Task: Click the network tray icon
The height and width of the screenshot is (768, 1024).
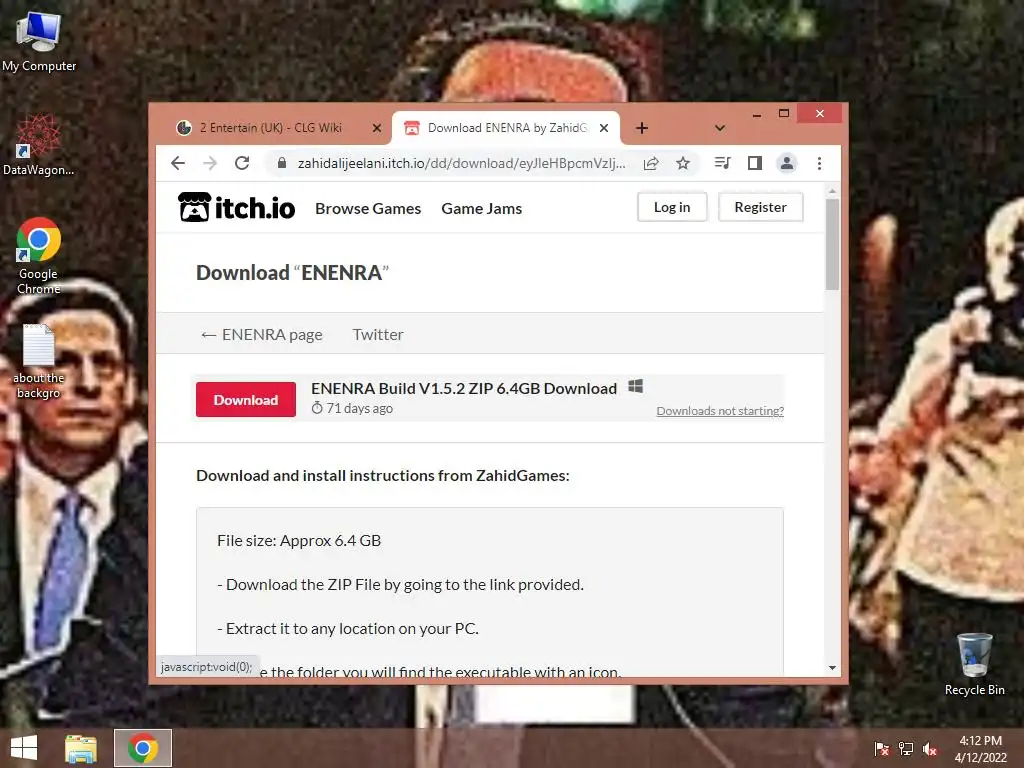Action: 906,748
